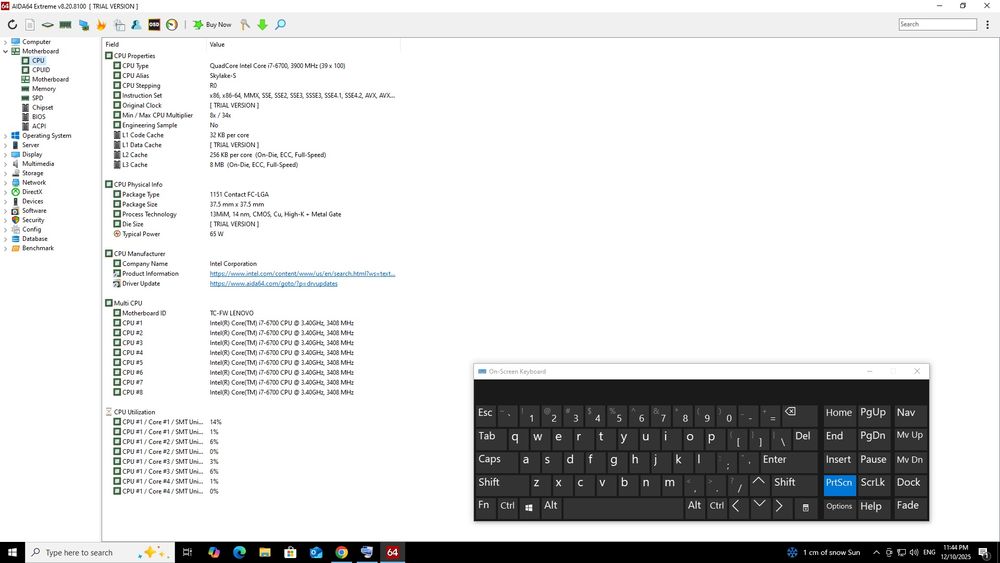Toggle the Caps key on On-Screen Keyboard

495,460
